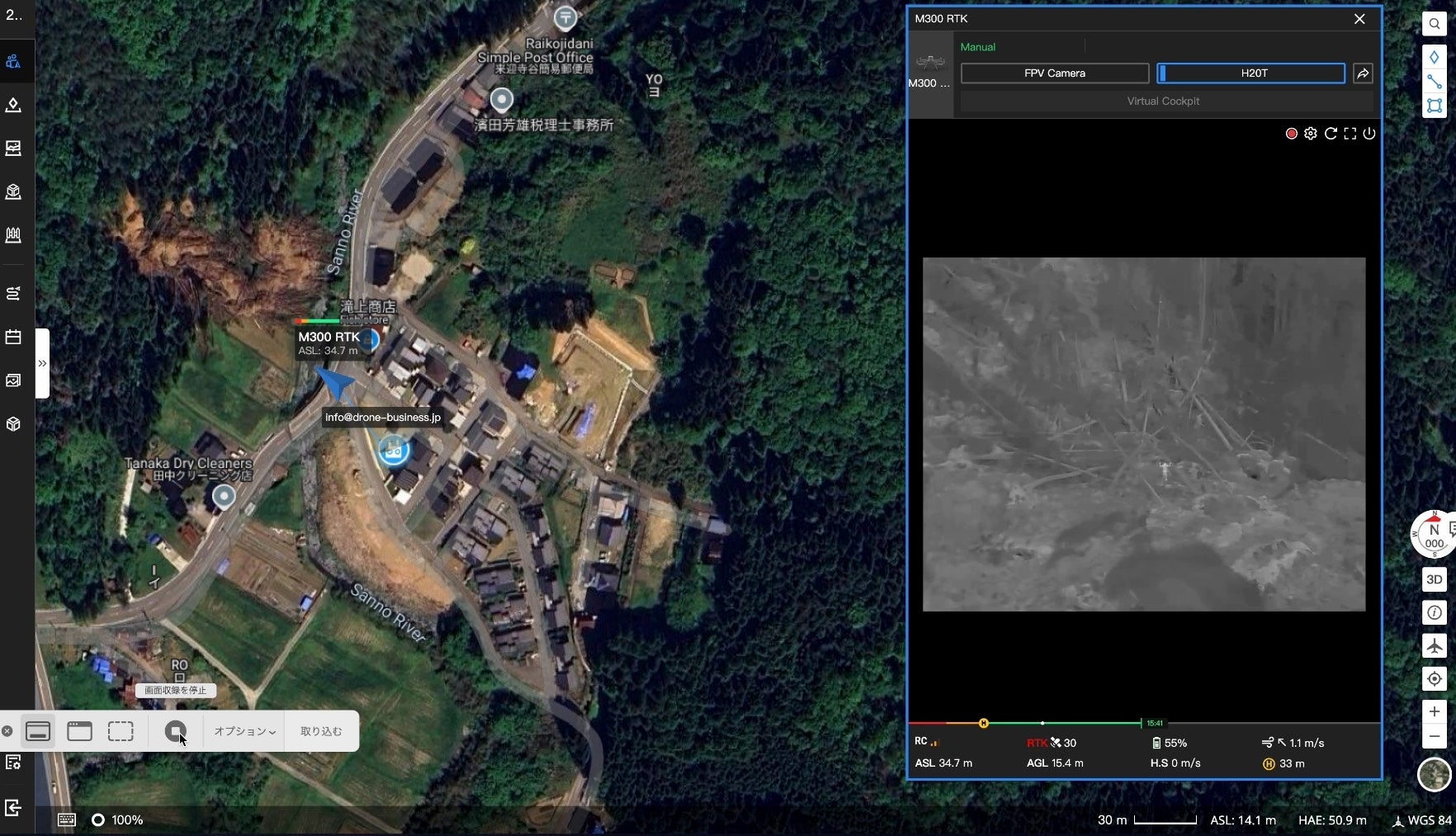Refresh the drone video stream
The height and width of the screenshot is (836, 1456).
[x=1331, y=134]
